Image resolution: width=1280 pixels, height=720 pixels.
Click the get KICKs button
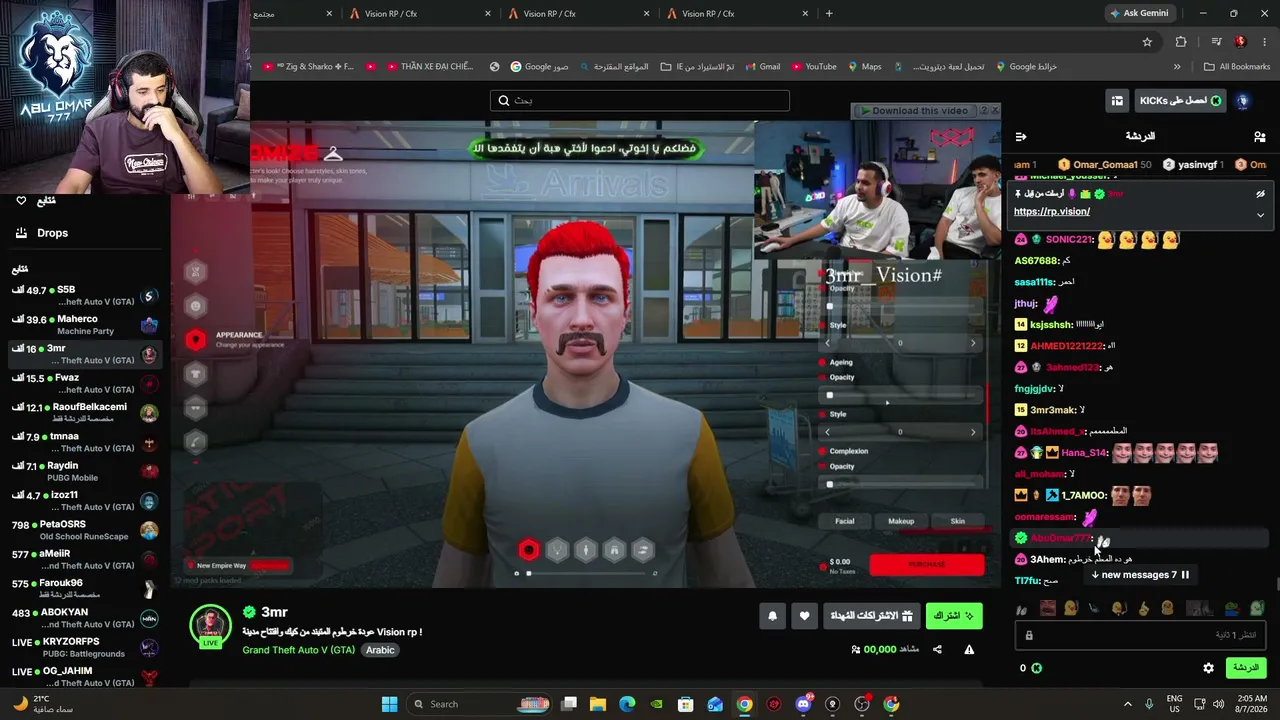[x=1180, y=101]
